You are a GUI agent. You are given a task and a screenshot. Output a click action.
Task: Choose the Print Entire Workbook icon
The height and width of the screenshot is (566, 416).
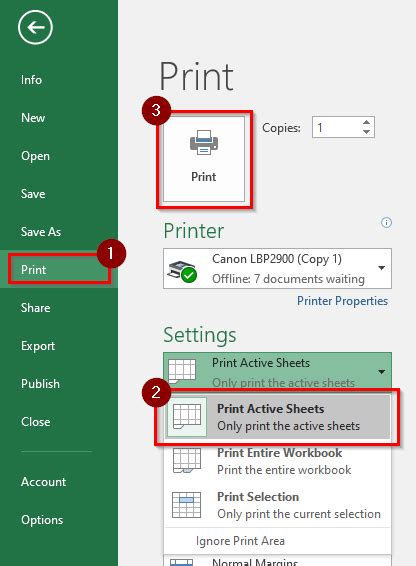point(187,461)
